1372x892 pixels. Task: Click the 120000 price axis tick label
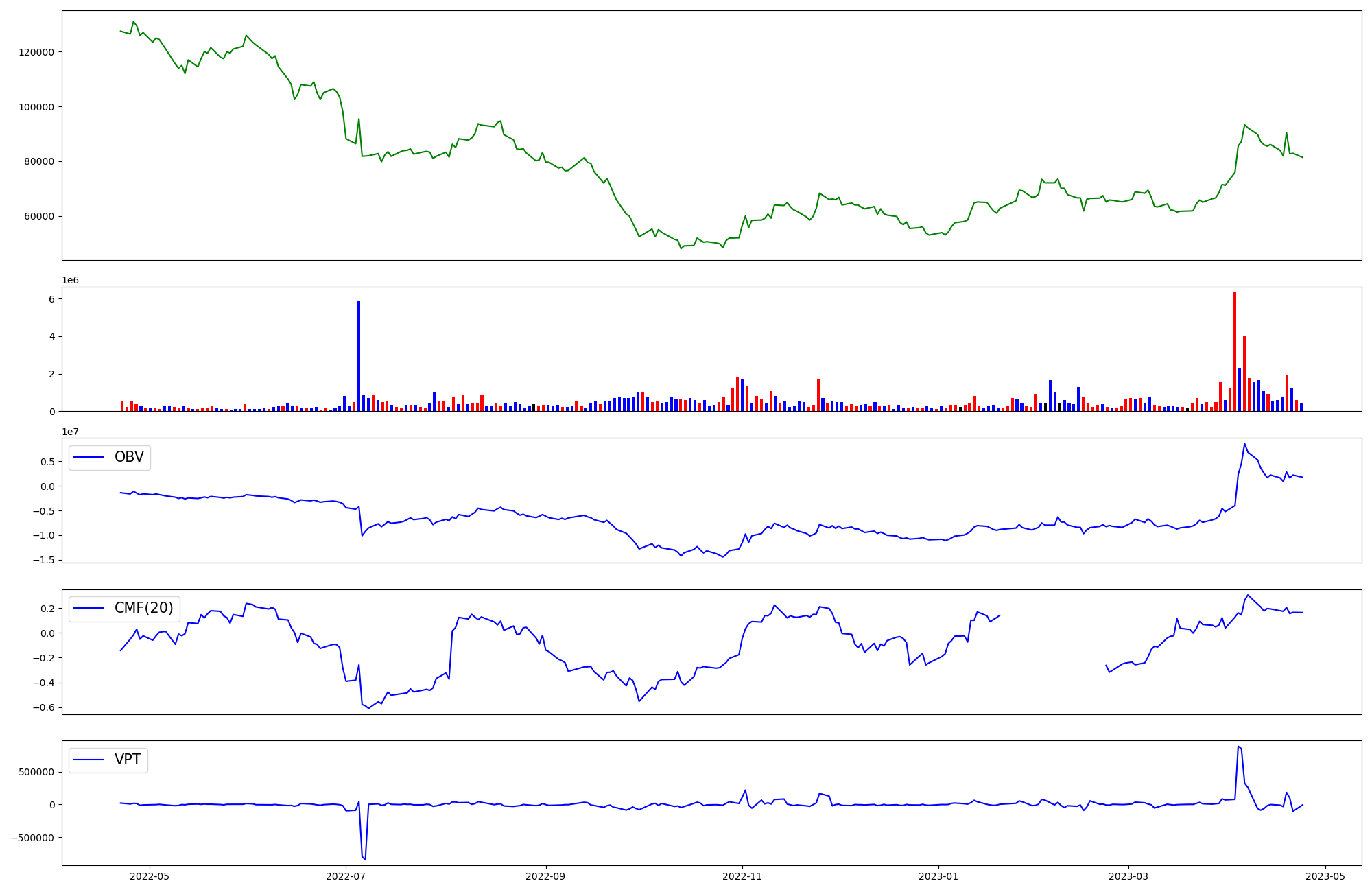point(36,52)
